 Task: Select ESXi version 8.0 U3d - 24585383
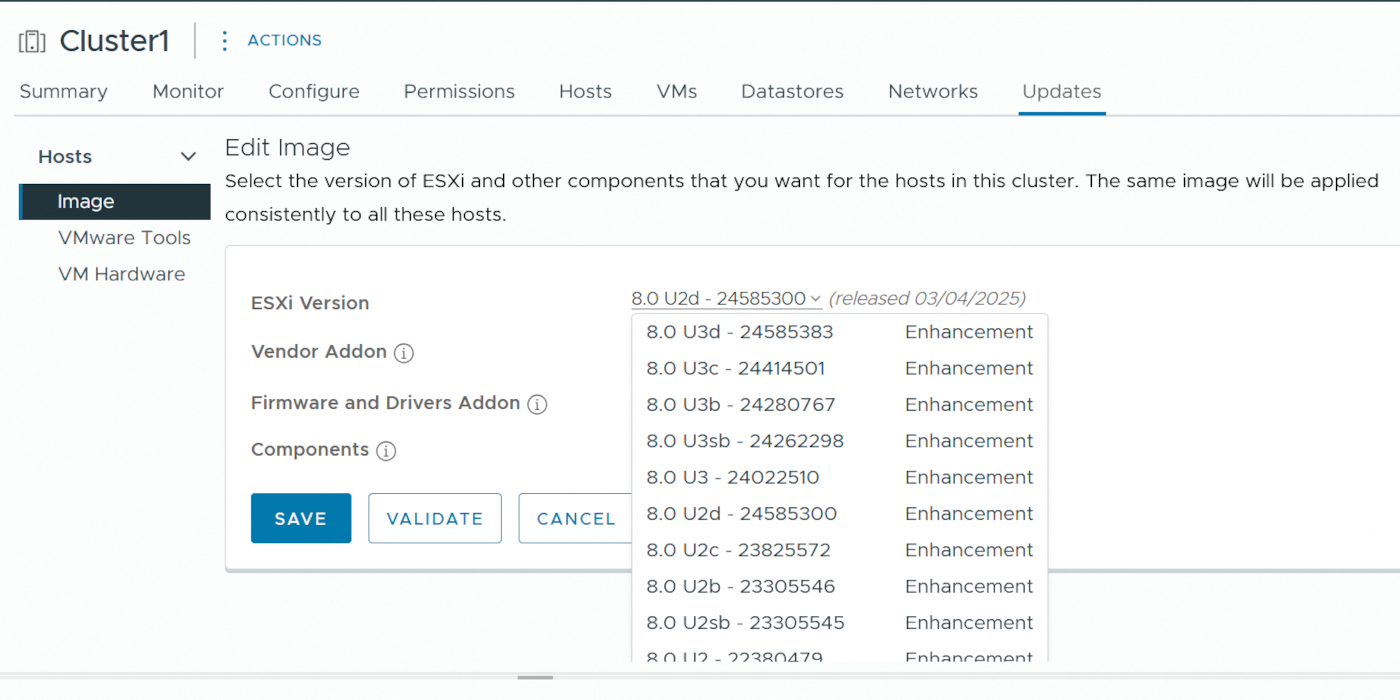[x=739, y=331]
